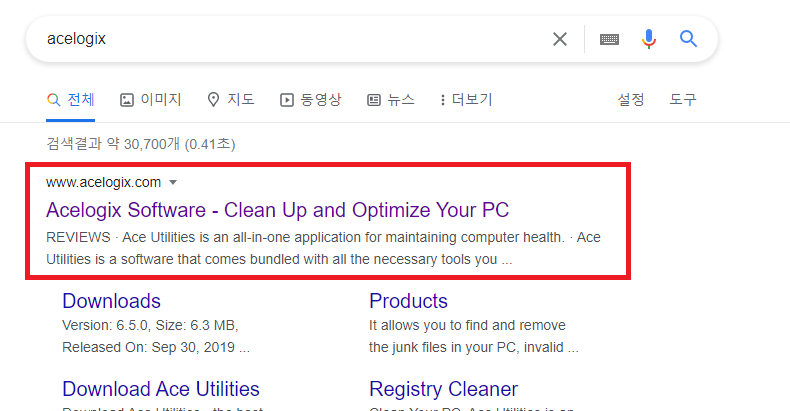
Task: Click the text 'Released On: Sep 30, 2019'
Action: click(x=149, y=348)
